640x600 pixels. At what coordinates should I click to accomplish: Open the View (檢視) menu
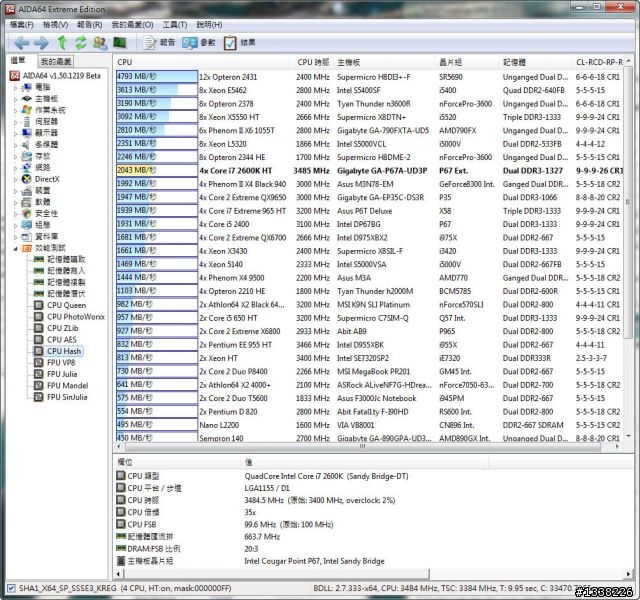point(56,25)
